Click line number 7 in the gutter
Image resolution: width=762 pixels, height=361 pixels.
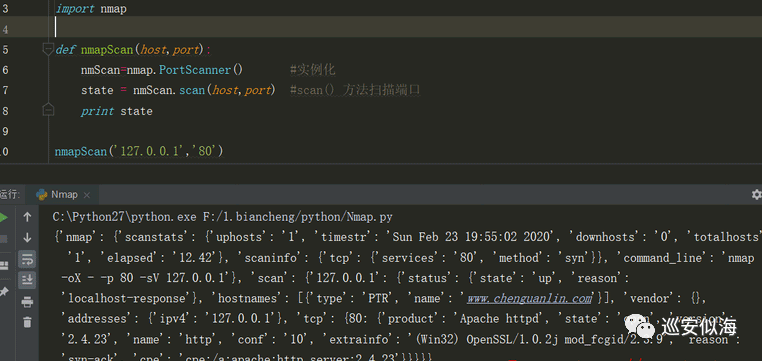pyautogui.click(x=5, y=90)
